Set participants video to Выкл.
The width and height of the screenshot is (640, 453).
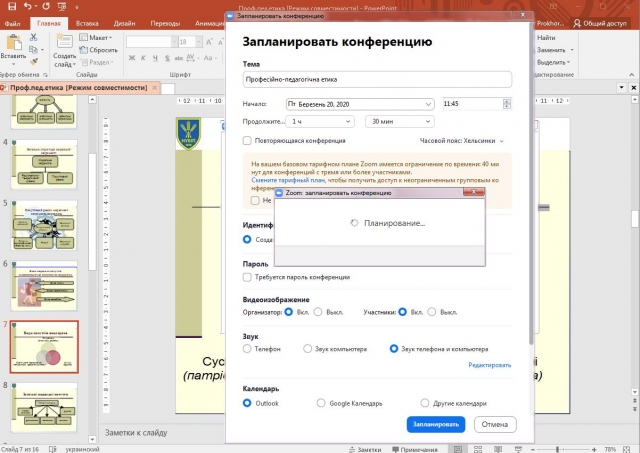tap(432, 312)
